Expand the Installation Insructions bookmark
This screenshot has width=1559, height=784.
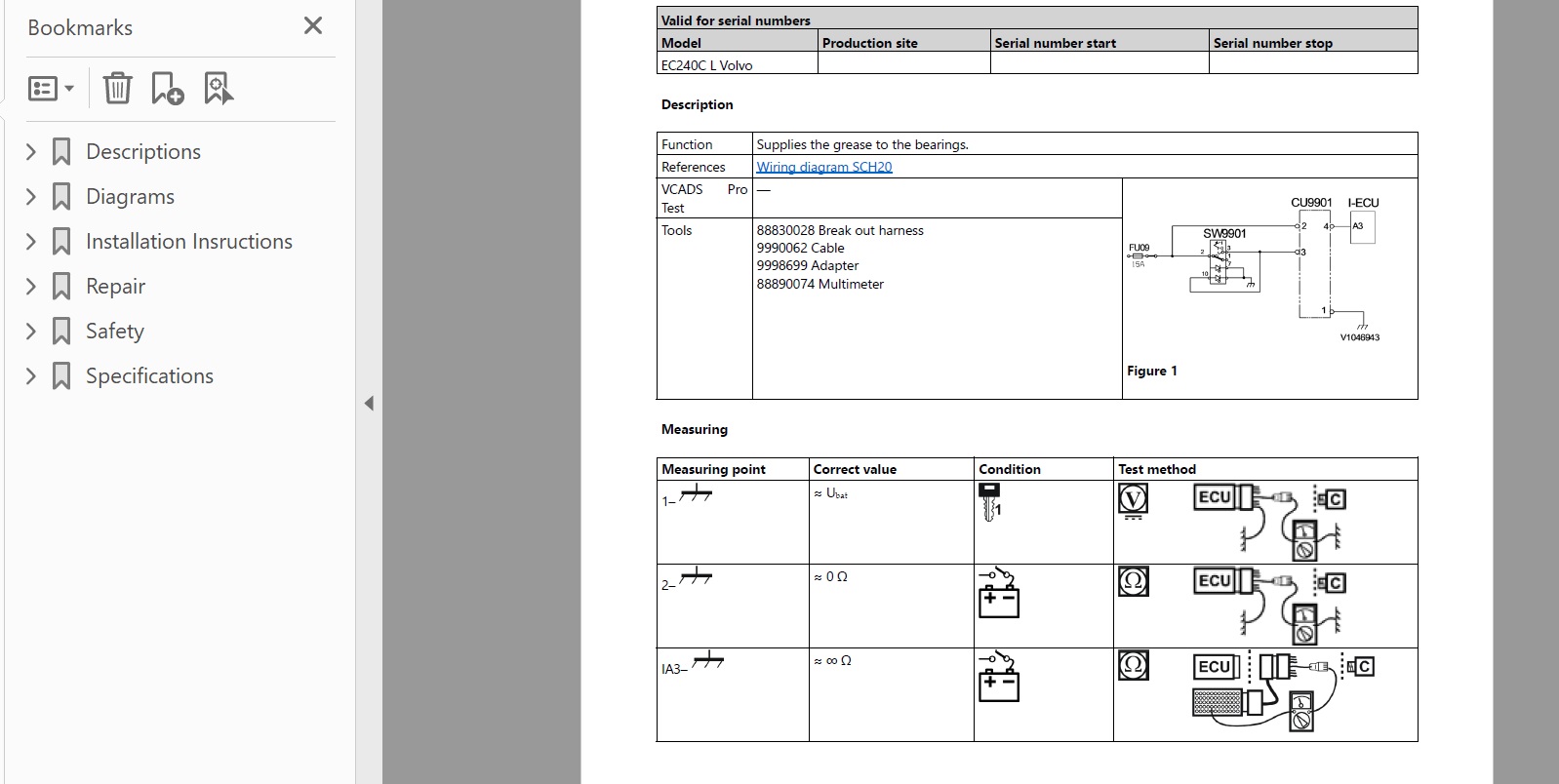pyautogui.click(x=30, y=242)
